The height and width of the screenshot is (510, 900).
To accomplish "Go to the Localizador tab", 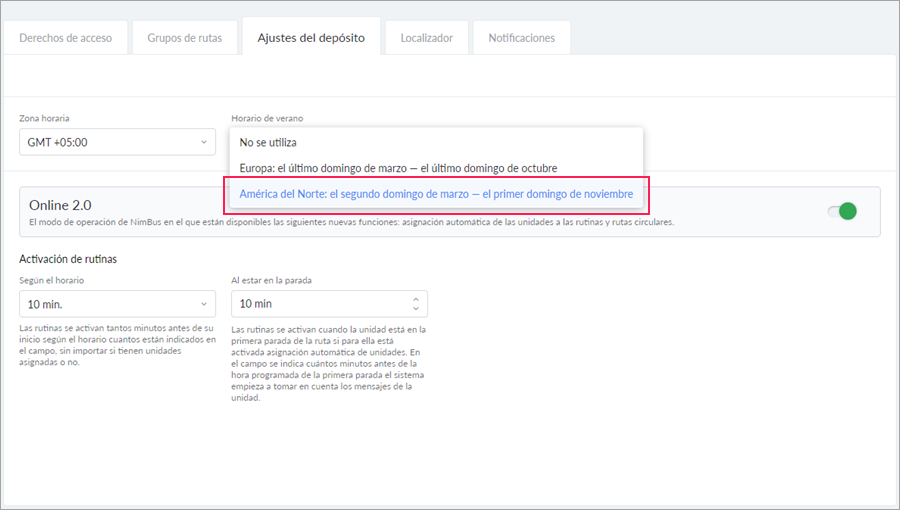I will 426,38.
